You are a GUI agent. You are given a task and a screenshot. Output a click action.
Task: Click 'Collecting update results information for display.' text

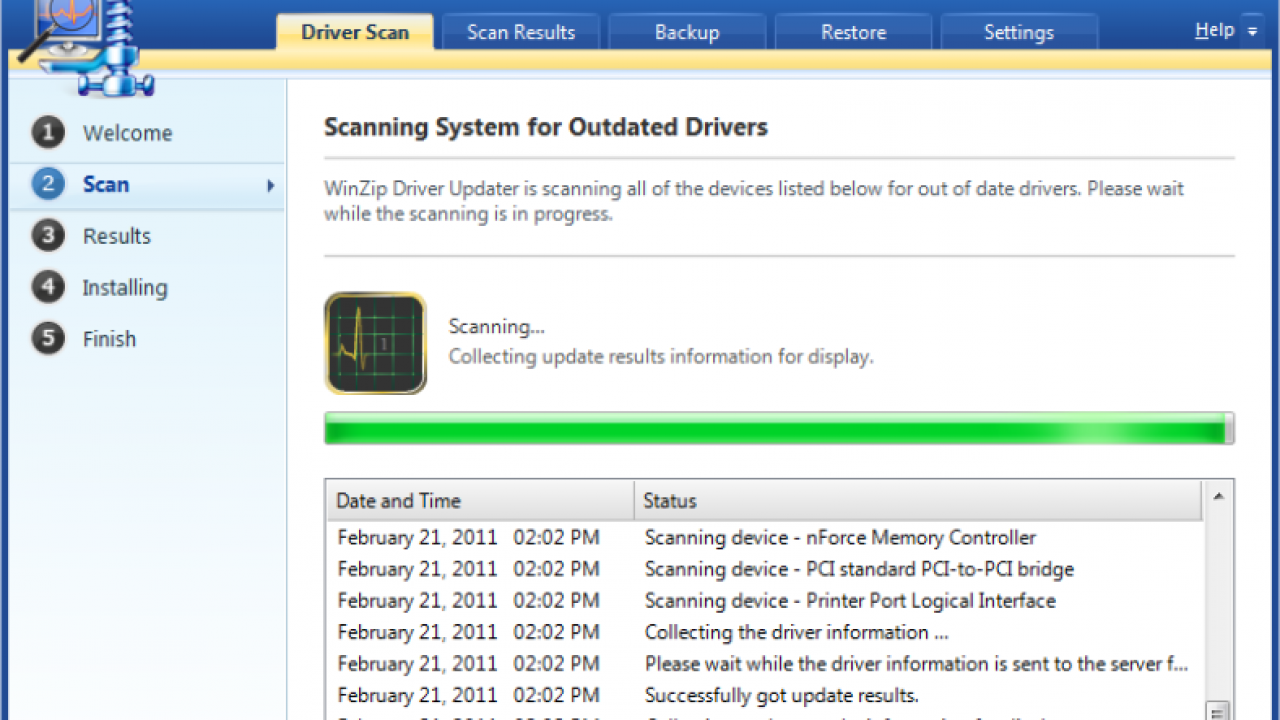(x=661, y=357)
